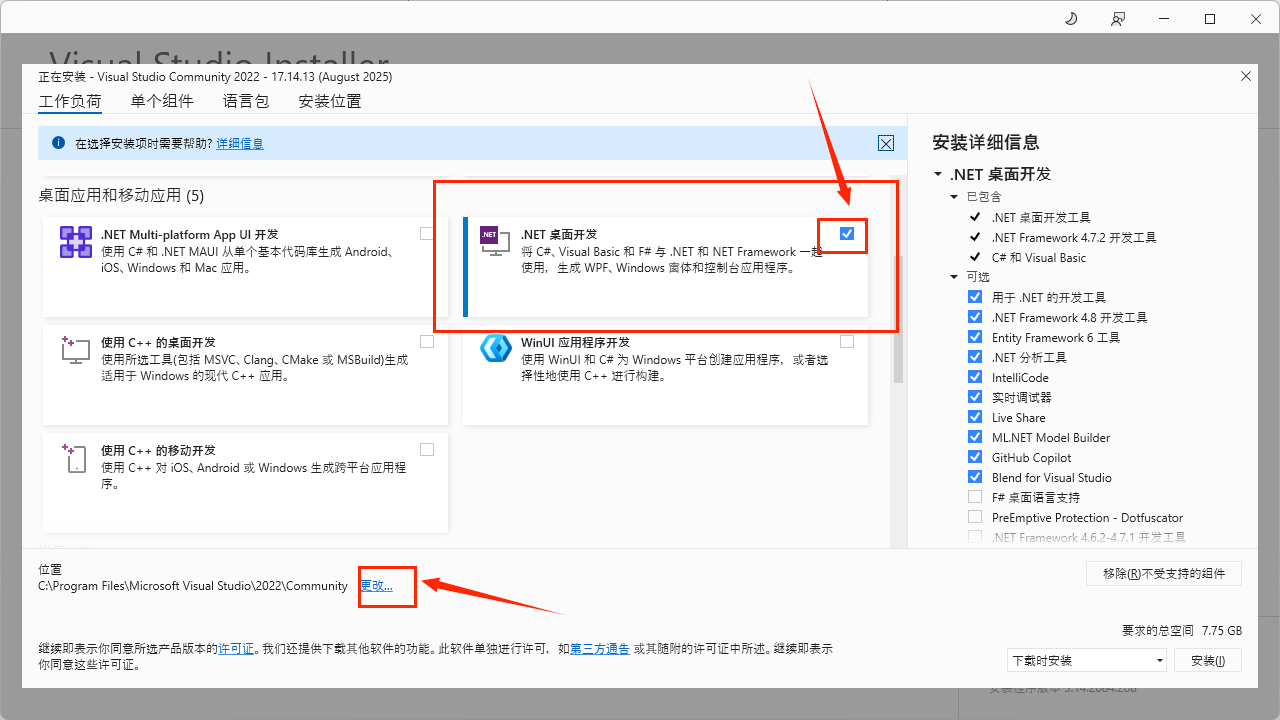Dismiss the help banner with X icon

[x=885, y=143]
